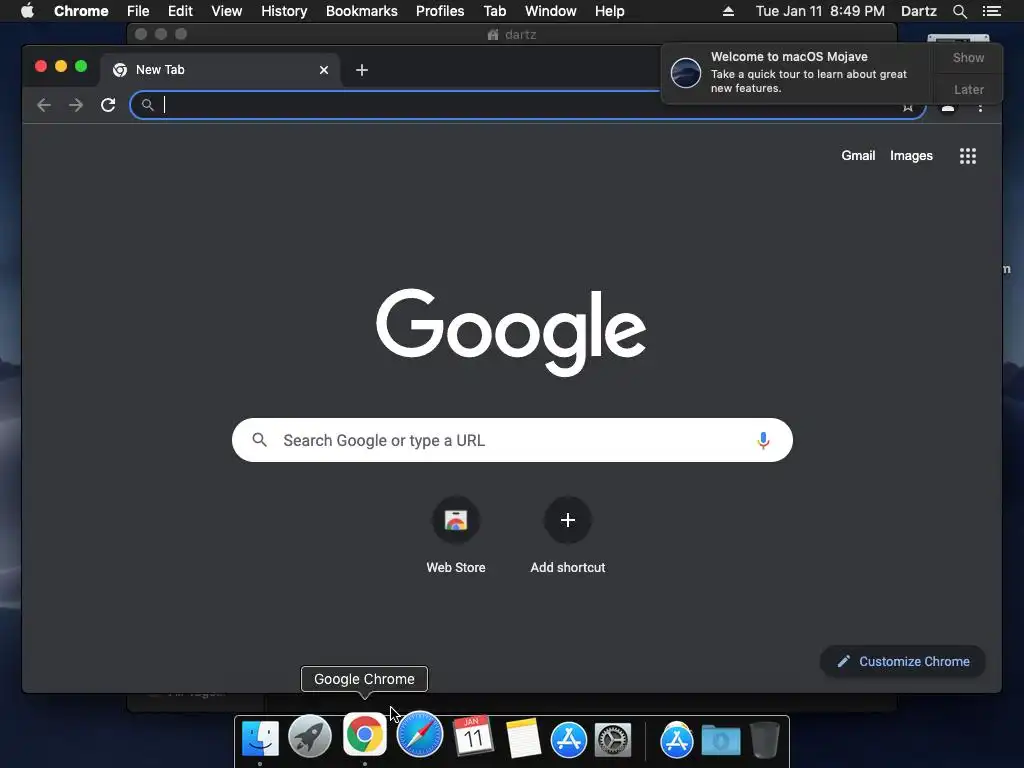
Task: Open Notes from the dock
Action: tap(523, 739)
